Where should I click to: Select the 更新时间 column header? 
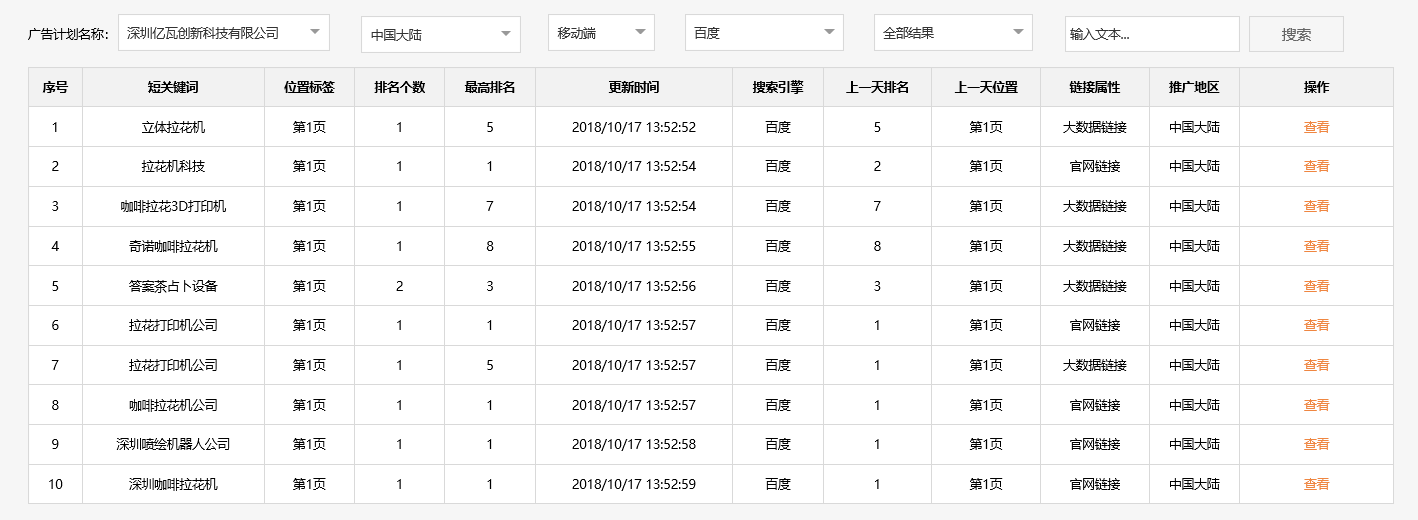pos(634,87)
